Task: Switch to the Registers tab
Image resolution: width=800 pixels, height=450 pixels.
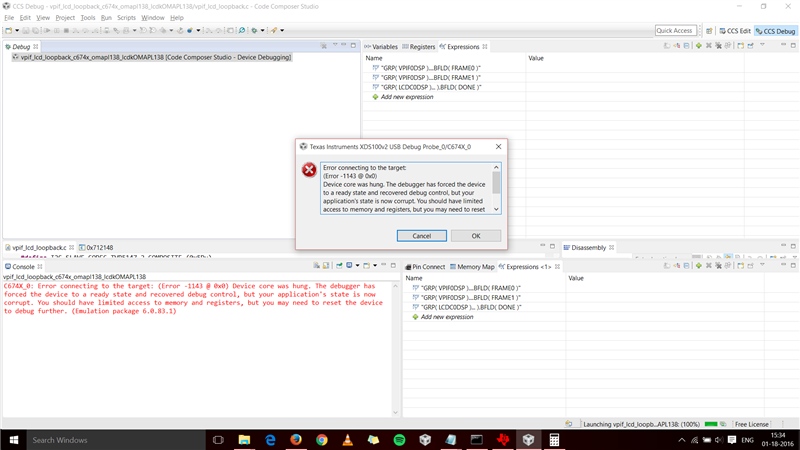Action: (x=418, y=46)
